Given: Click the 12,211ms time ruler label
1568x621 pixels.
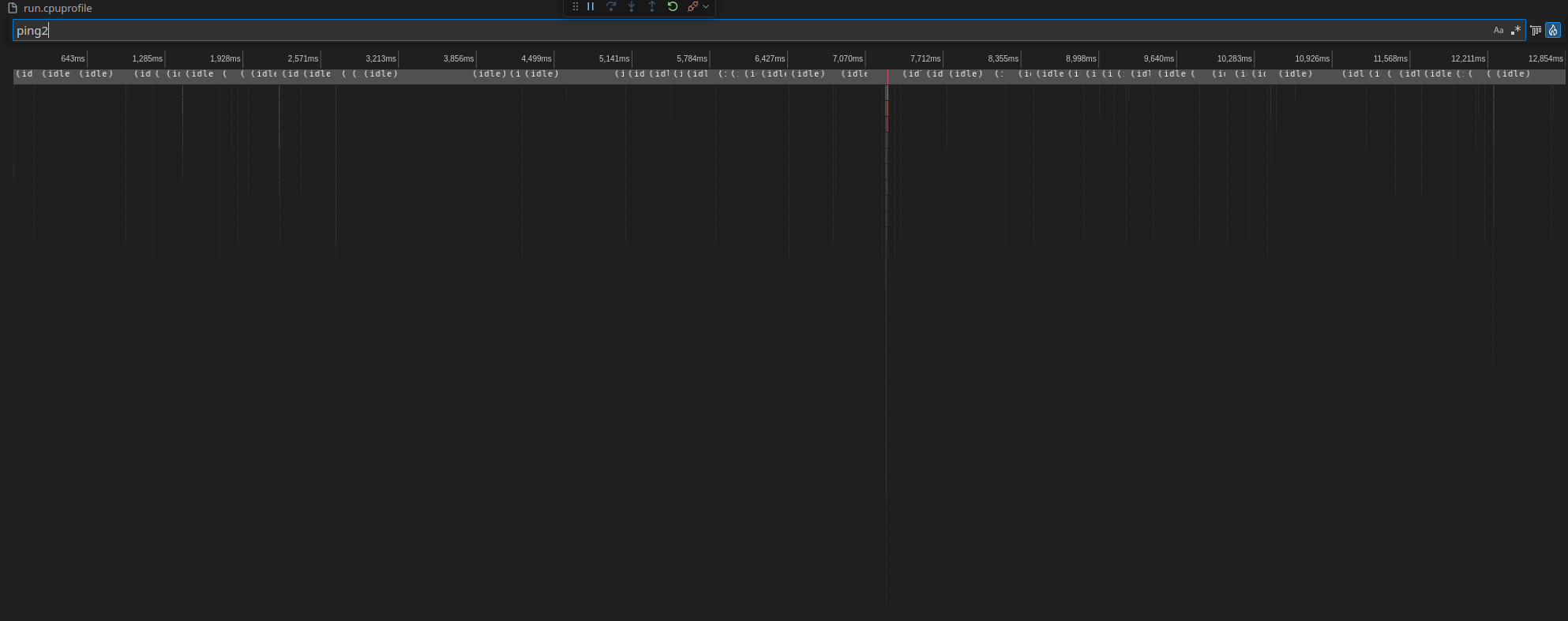Looking at the screenshot, I should click(x=1469, y=59).
